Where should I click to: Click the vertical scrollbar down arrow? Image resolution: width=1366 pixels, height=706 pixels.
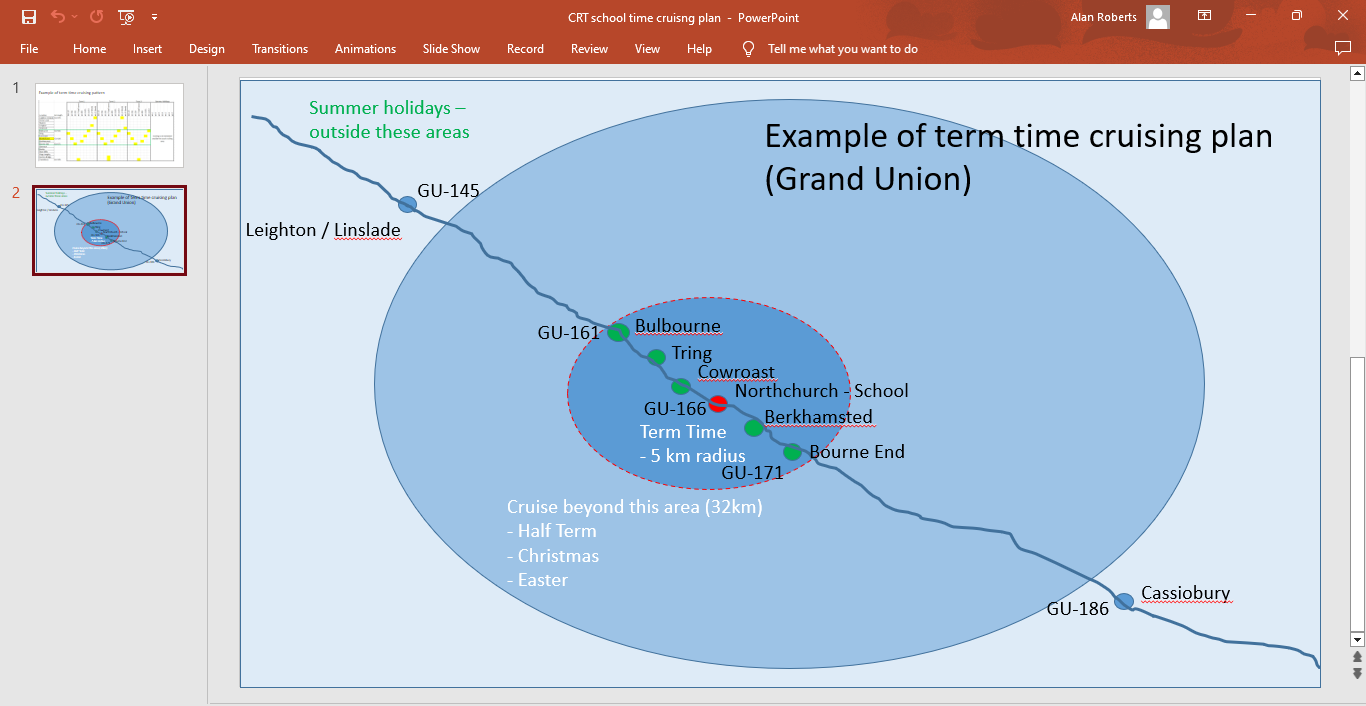(1357, 639)
